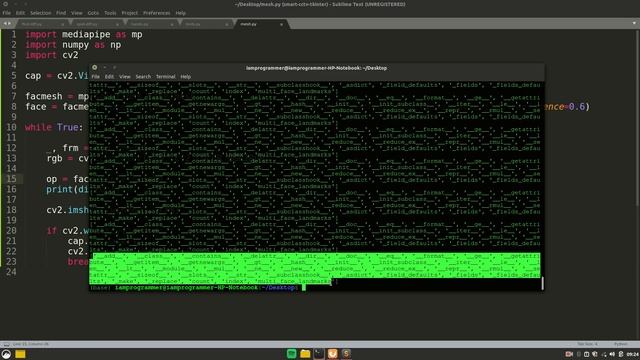This screenshot has height=360, width=640.
Task: Open the Selection menu
Action: pos(40,13)
